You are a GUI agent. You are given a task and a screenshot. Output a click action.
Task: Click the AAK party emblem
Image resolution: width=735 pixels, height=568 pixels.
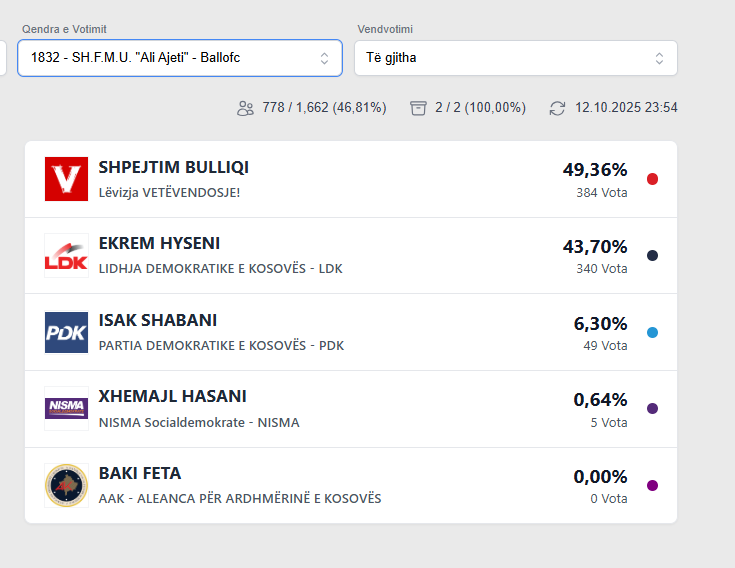coord(66,485)
